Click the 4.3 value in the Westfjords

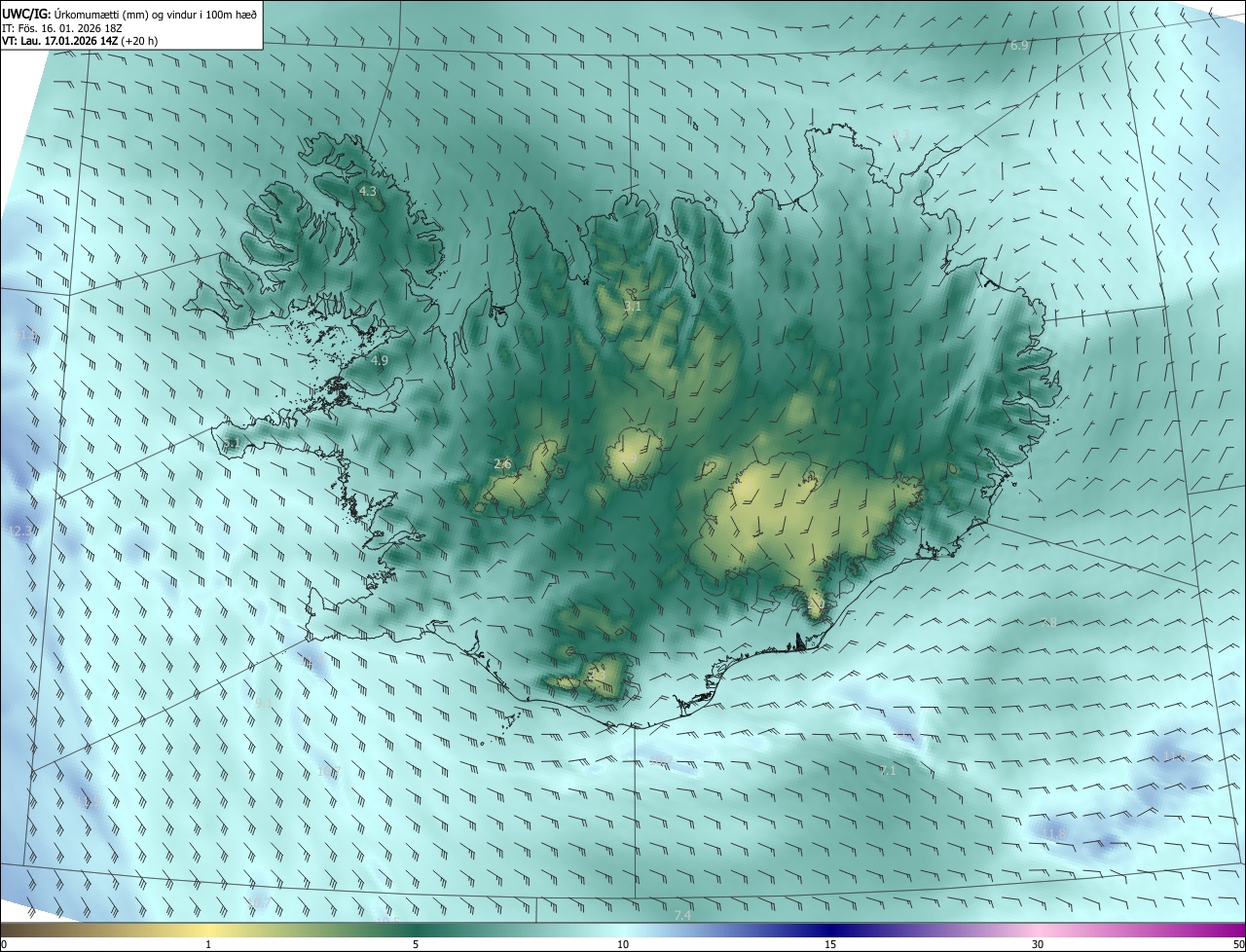point(368,192)
